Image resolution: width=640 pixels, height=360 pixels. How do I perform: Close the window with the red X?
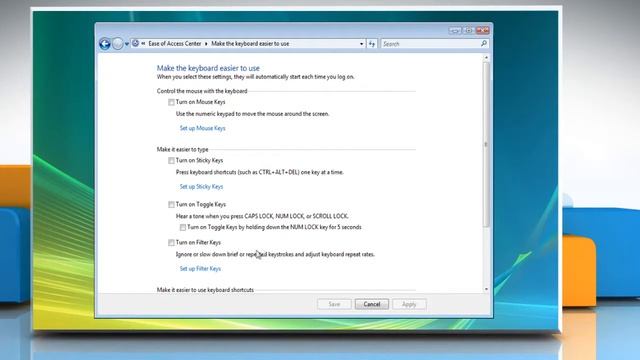click(x=482, y=30)
